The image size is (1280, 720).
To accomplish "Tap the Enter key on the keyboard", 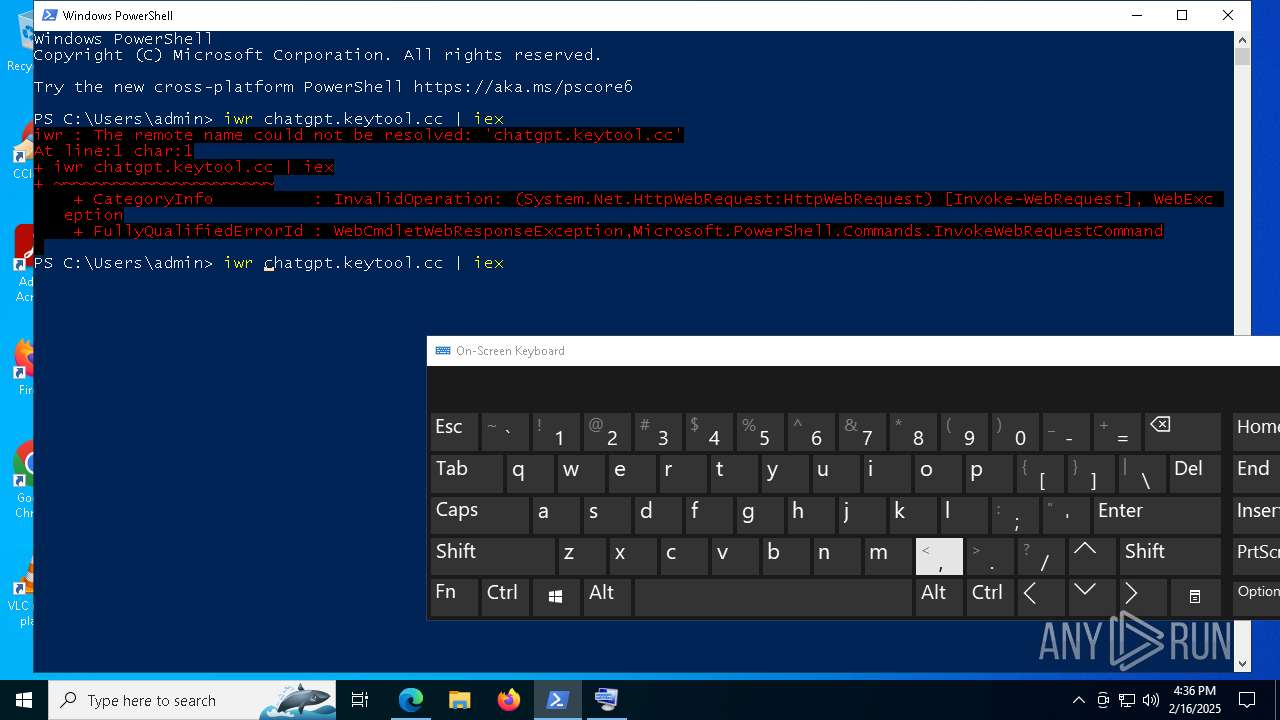I will [1156, 514].
